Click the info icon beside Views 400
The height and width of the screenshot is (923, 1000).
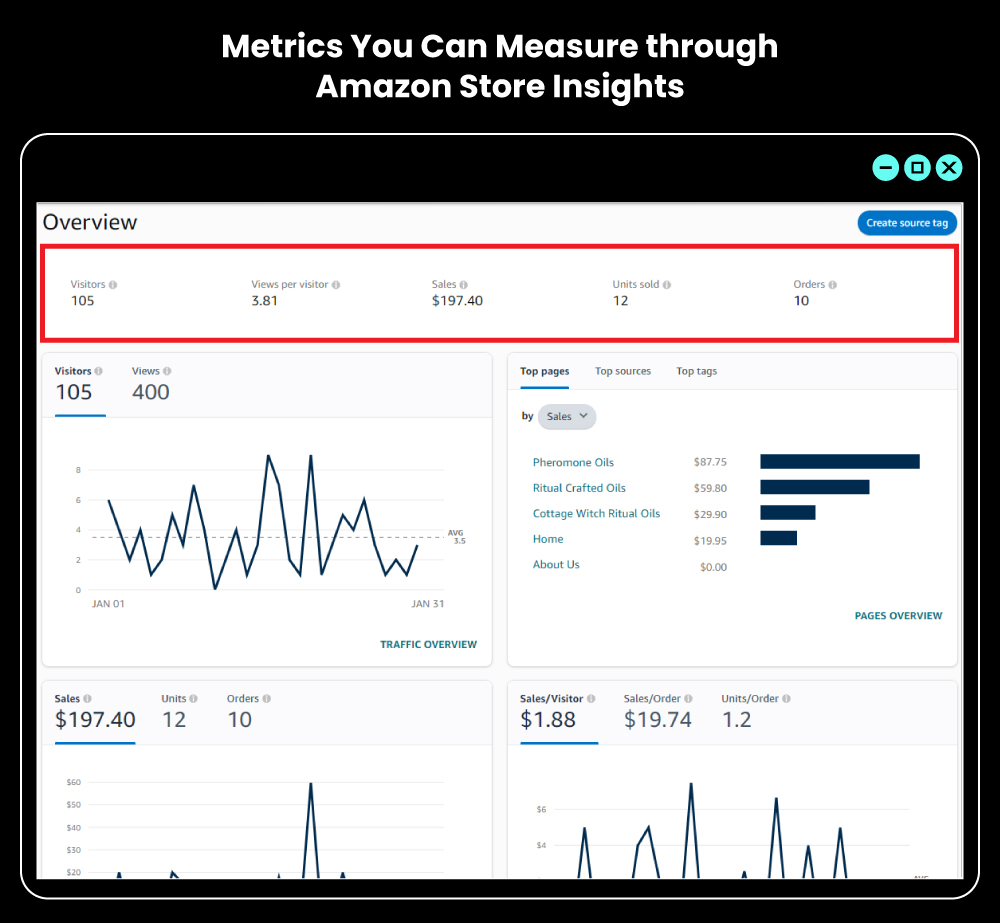tap(166, 369)
